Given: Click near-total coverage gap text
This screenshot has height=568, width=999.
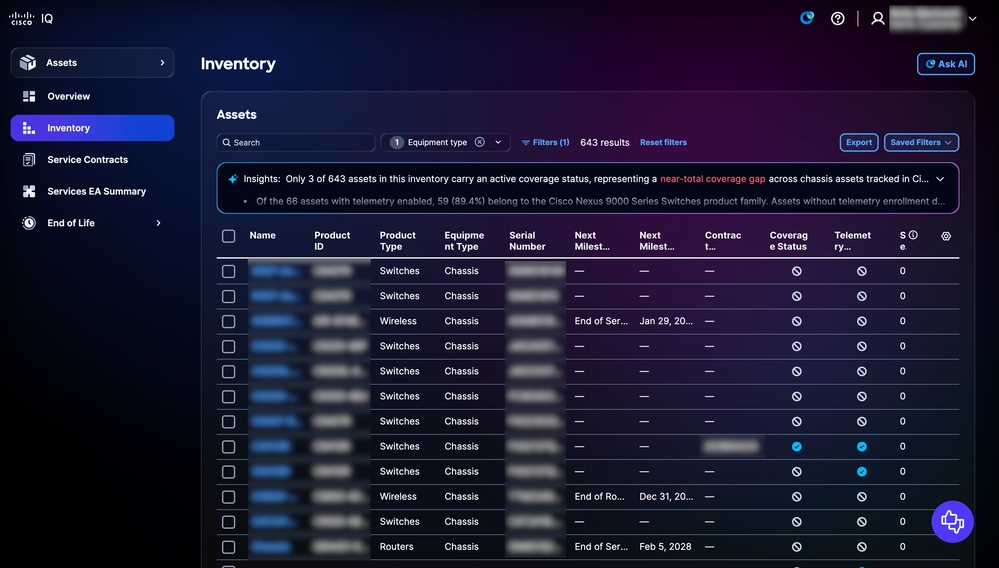Looking at the screenshot, I should [x=712, y=179].
